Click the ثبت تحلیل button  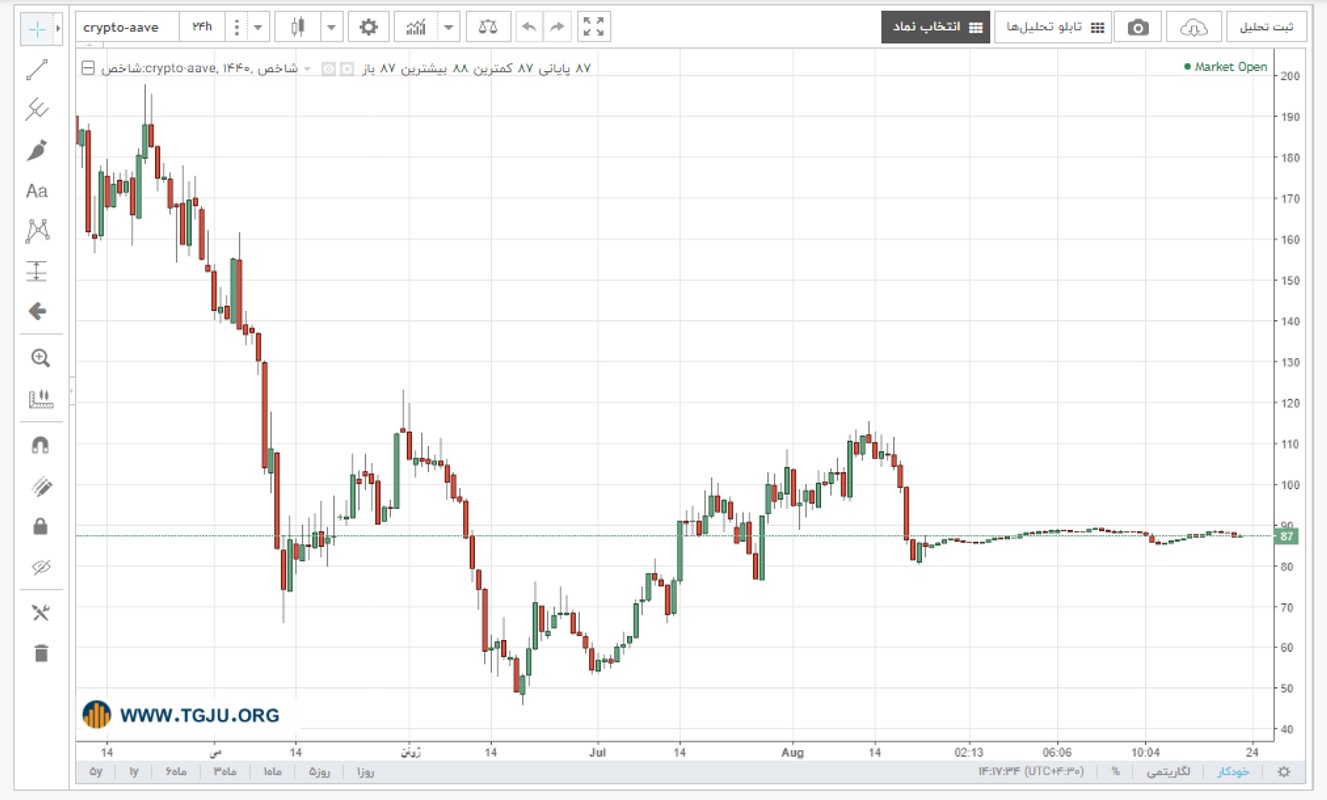coord(1266,27)
